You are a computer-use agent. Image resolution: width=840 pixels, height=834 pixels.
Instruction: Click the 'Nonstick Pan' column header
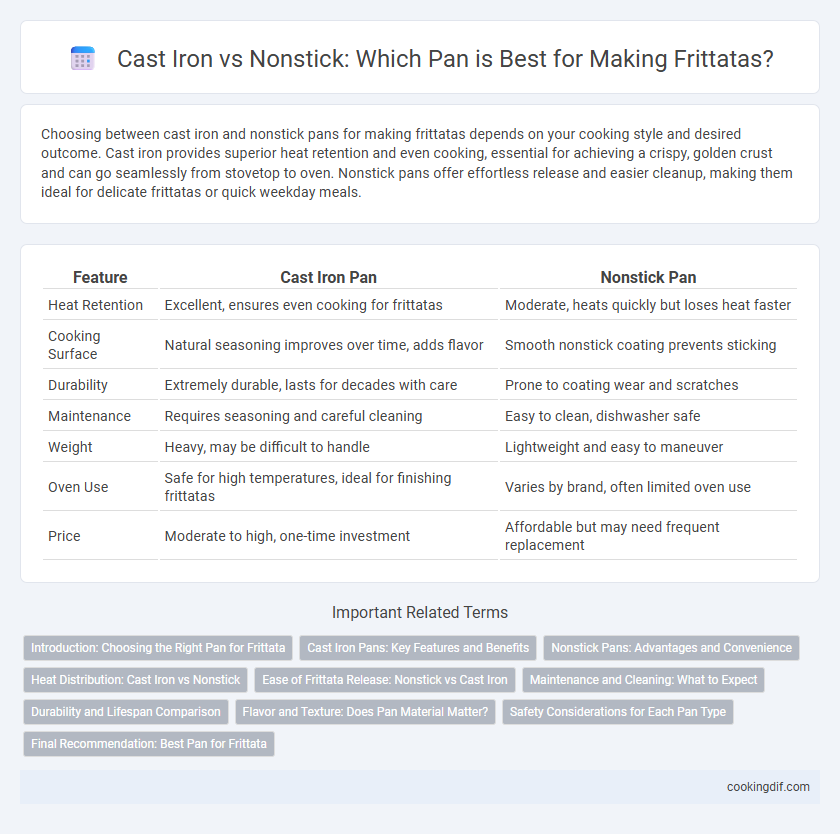(648, 277)
